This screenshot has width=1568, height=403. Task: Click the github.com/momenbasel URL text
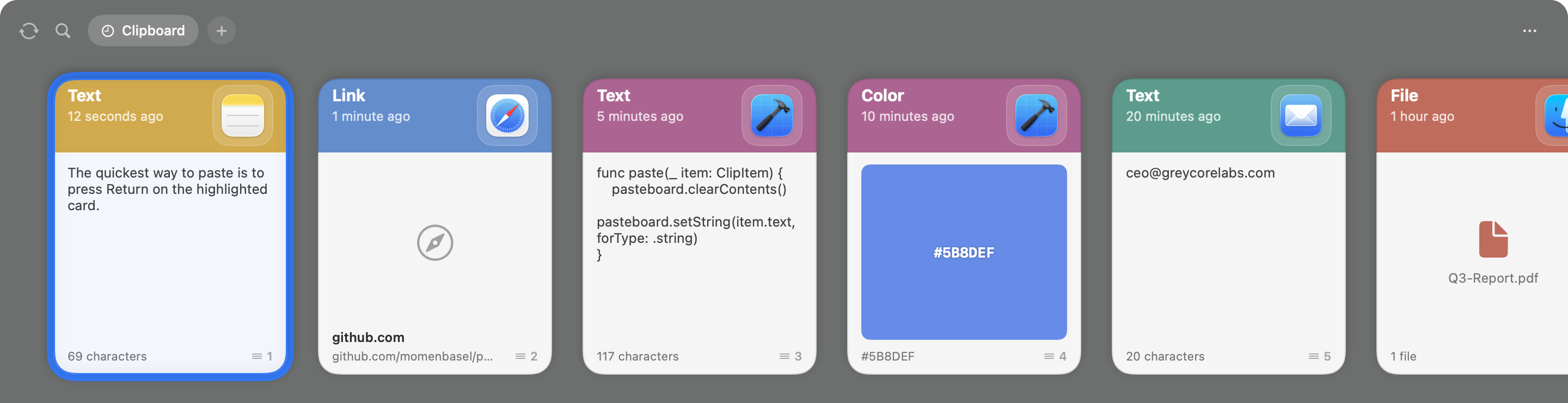pos(412,357)
